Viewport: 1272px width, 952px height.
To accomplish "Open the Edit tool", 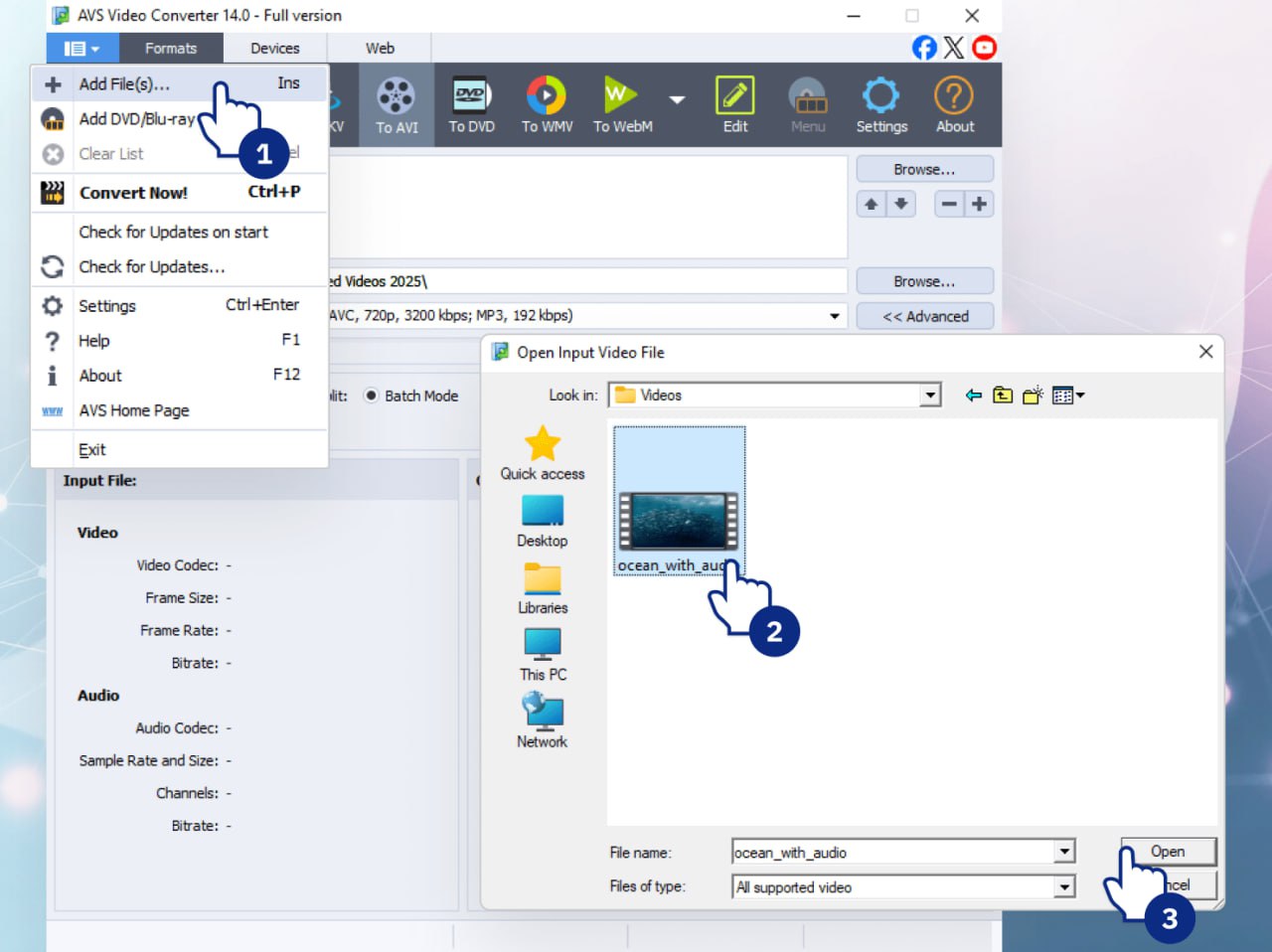I will (734, 104).
